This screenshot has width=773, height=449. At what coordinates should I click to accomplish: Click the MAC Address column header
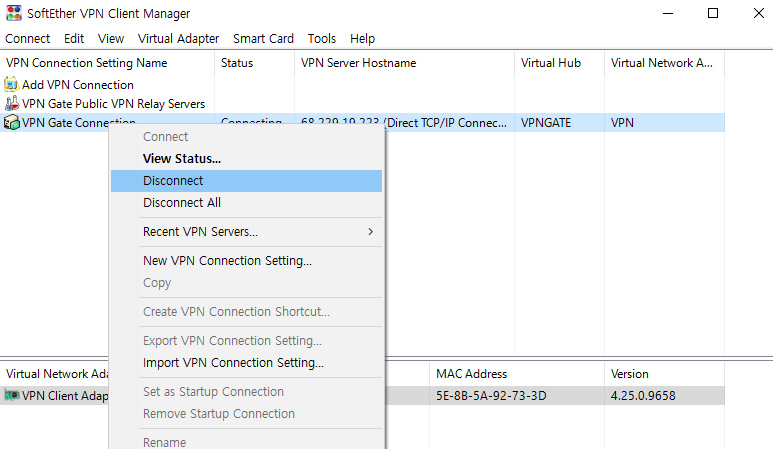point(517,374)
